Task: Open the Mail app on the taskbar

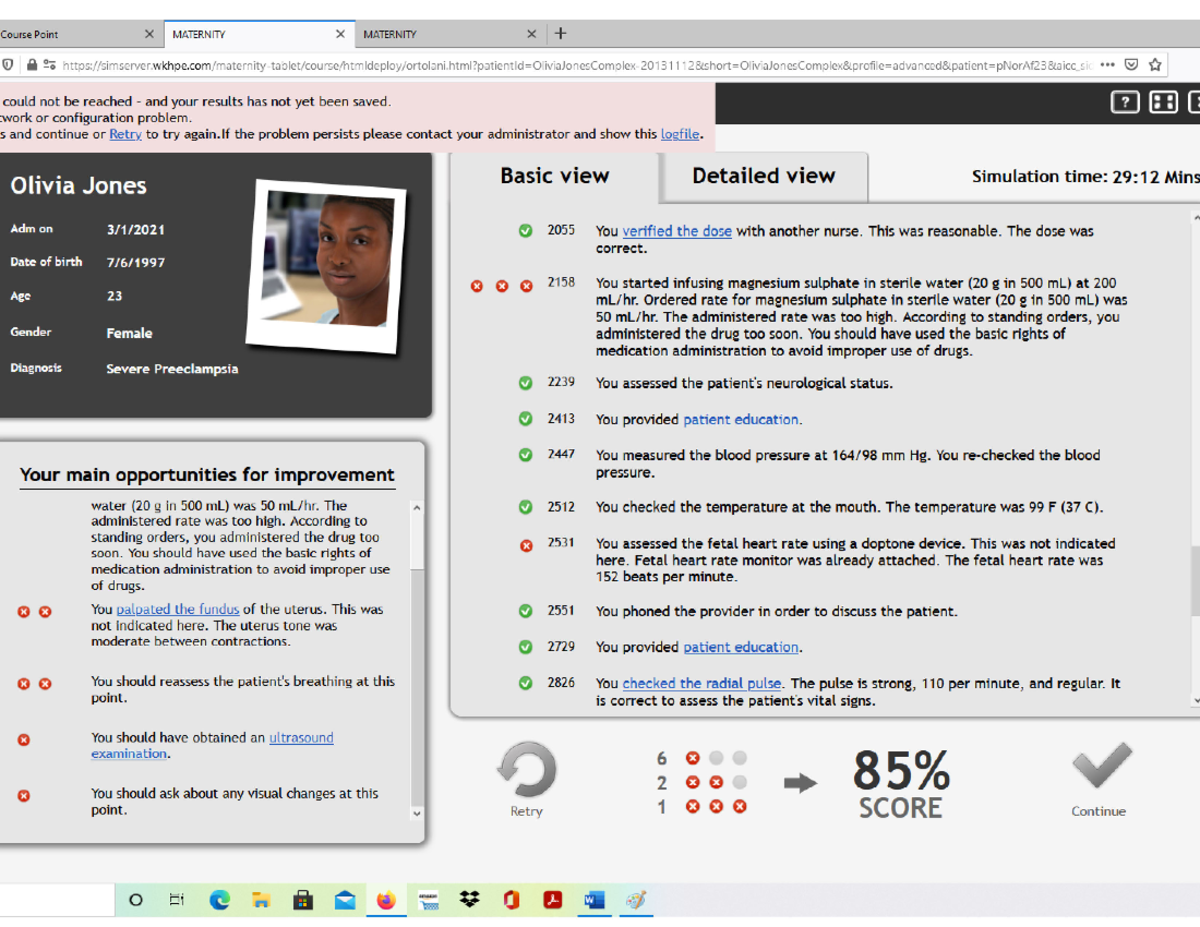Action: [345, 900]
